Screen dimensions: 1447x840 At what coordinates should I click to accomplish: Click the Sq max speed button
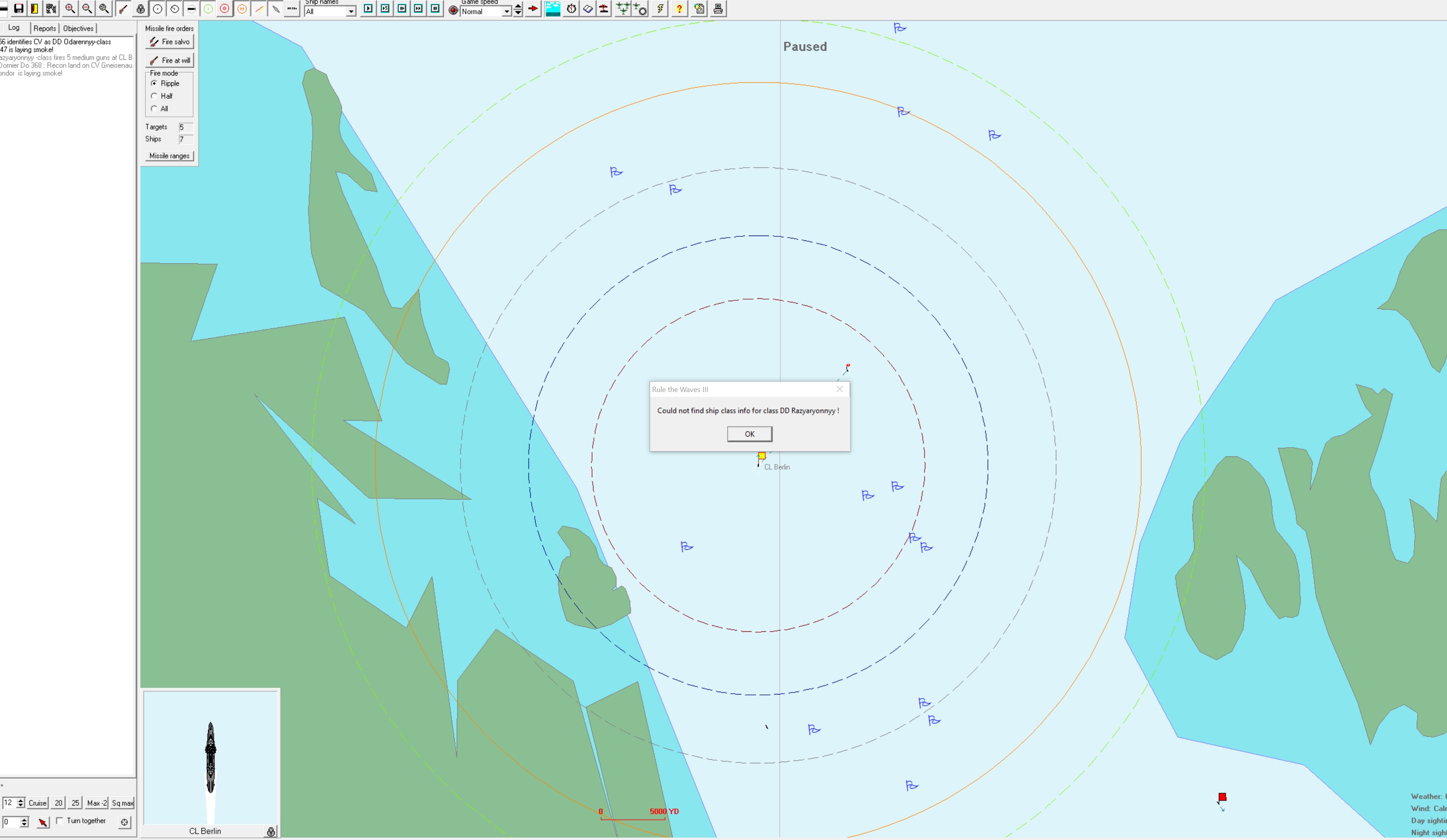[122, 803]
